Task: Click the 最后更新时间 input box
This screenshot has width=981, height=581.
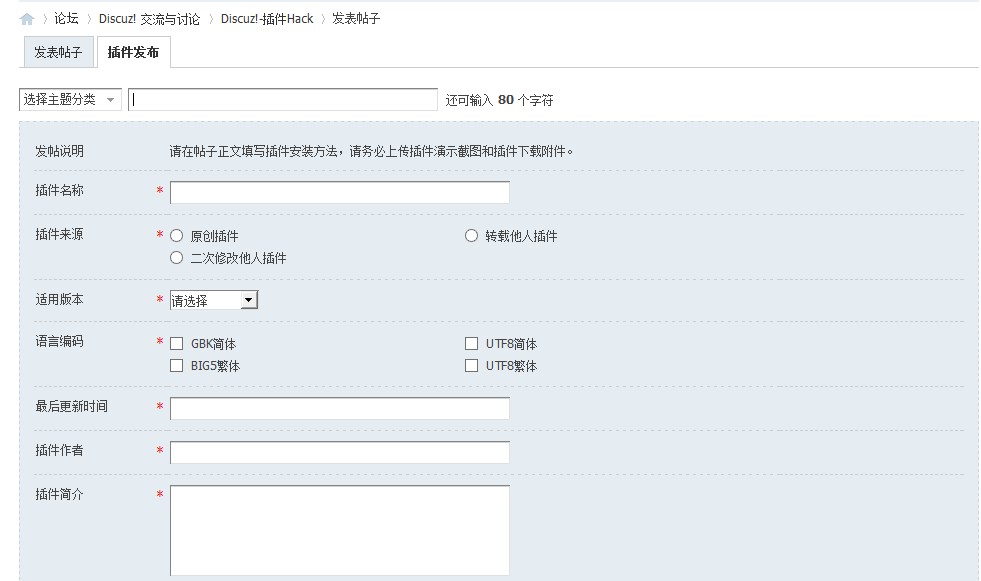Action: point(338,407)
